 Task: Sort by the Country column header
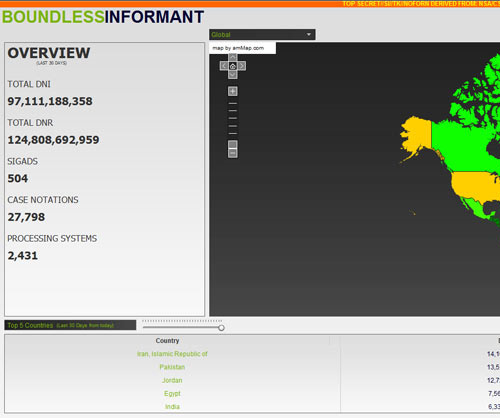[x=167, y=341]
